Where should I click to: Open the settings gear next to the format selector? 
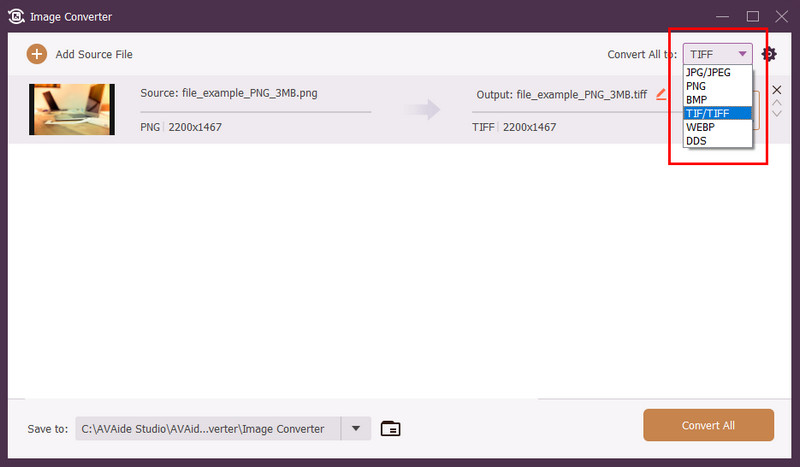(769, 54)
